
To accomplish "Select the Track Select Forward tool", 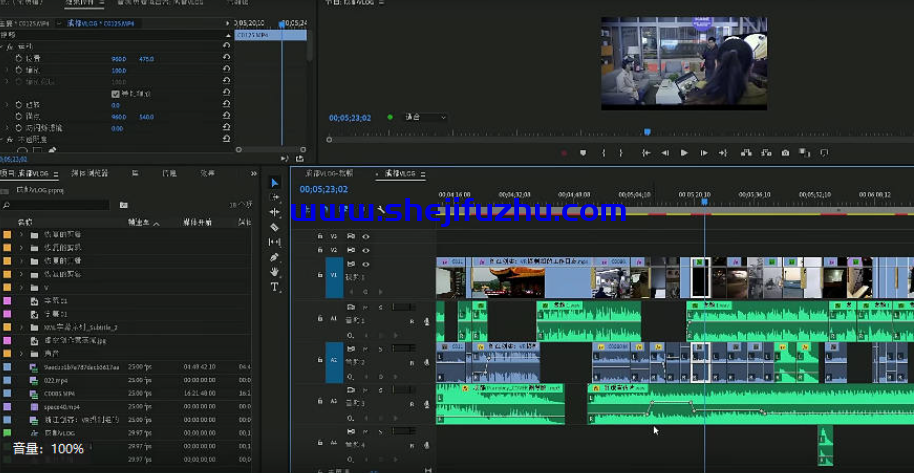I will coord(275,198).
